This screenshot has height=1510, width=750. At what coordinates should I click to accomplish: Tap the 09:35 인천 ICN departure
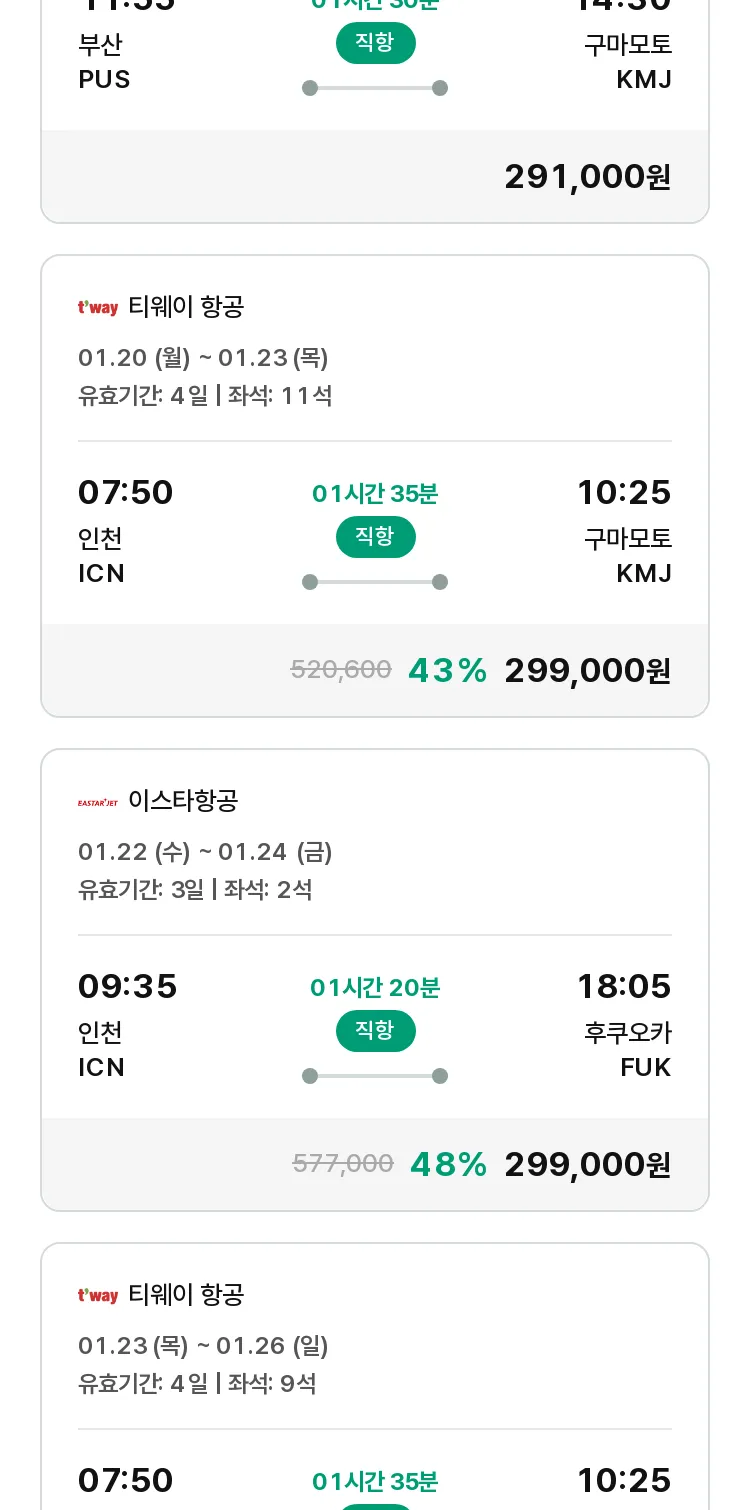[127, 1025]
